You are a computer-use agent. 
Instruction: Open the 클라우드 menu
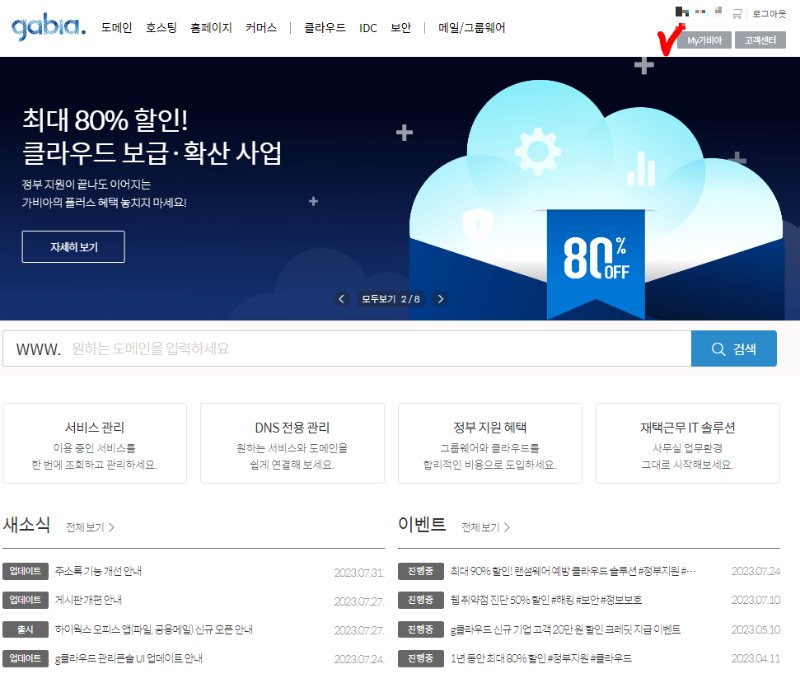322,28
